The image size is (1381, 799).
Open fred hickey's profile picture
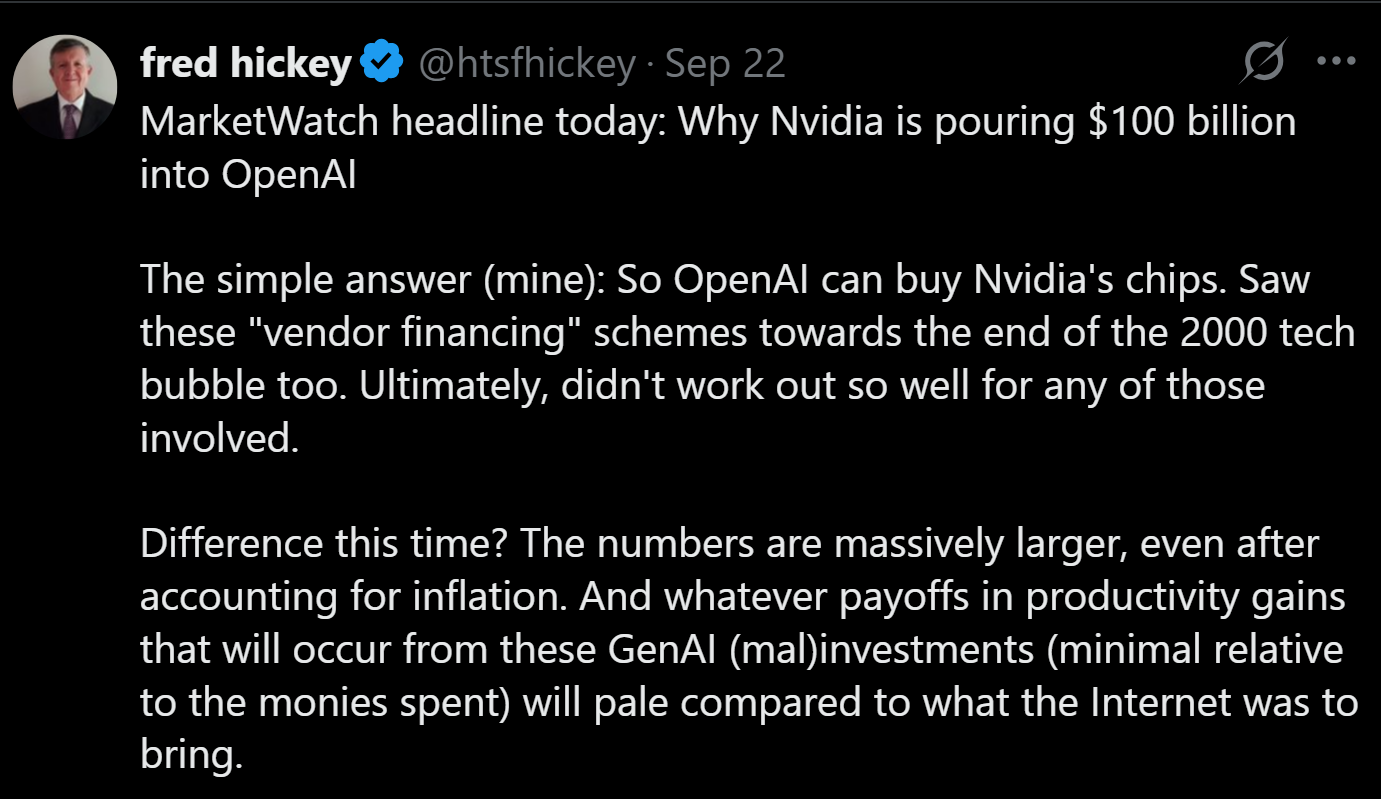65,87
